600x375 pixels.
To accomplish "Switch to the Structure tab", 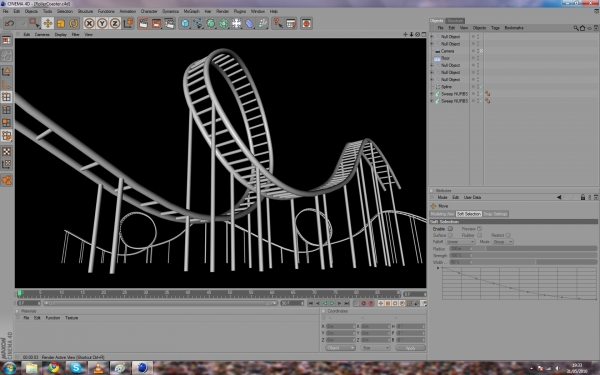I will click(x=455, y=21).
